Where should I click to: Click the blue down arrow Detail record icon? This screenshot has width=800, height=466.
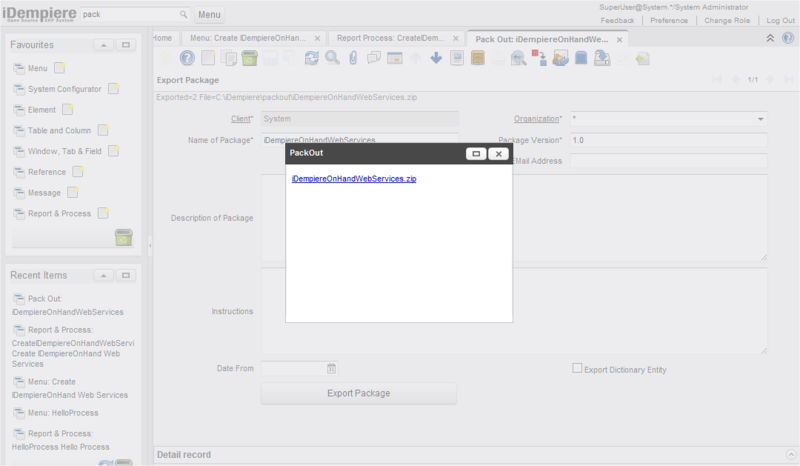436,58
